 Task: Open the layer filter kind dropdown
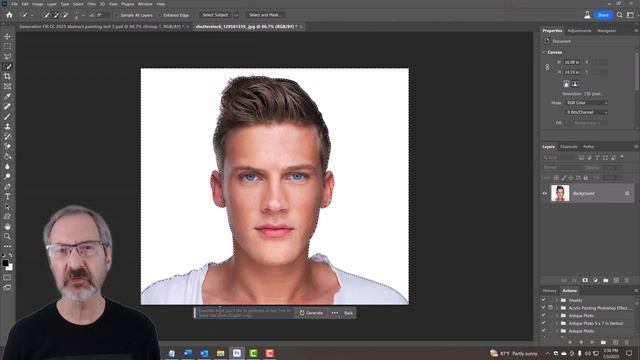pos(558,157)
